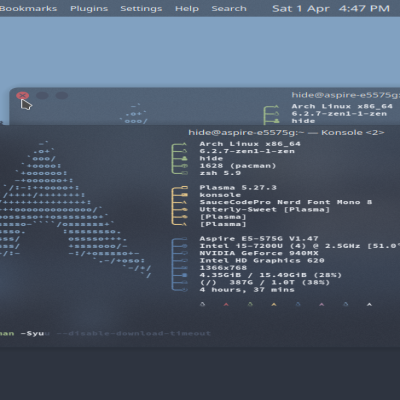
Task: Open the Bookmarks menu
Action: coord(28,8)
